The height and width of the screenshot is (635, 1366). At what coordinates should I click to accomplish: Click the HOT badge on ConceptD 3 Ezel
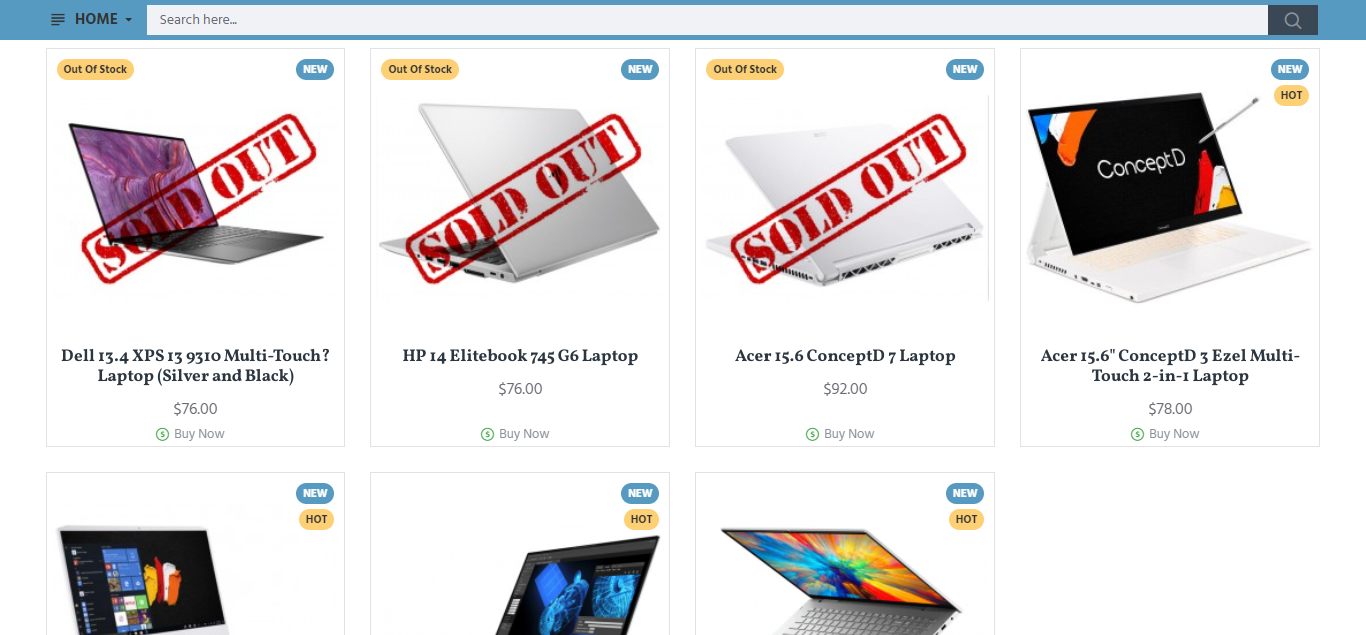1291,95
